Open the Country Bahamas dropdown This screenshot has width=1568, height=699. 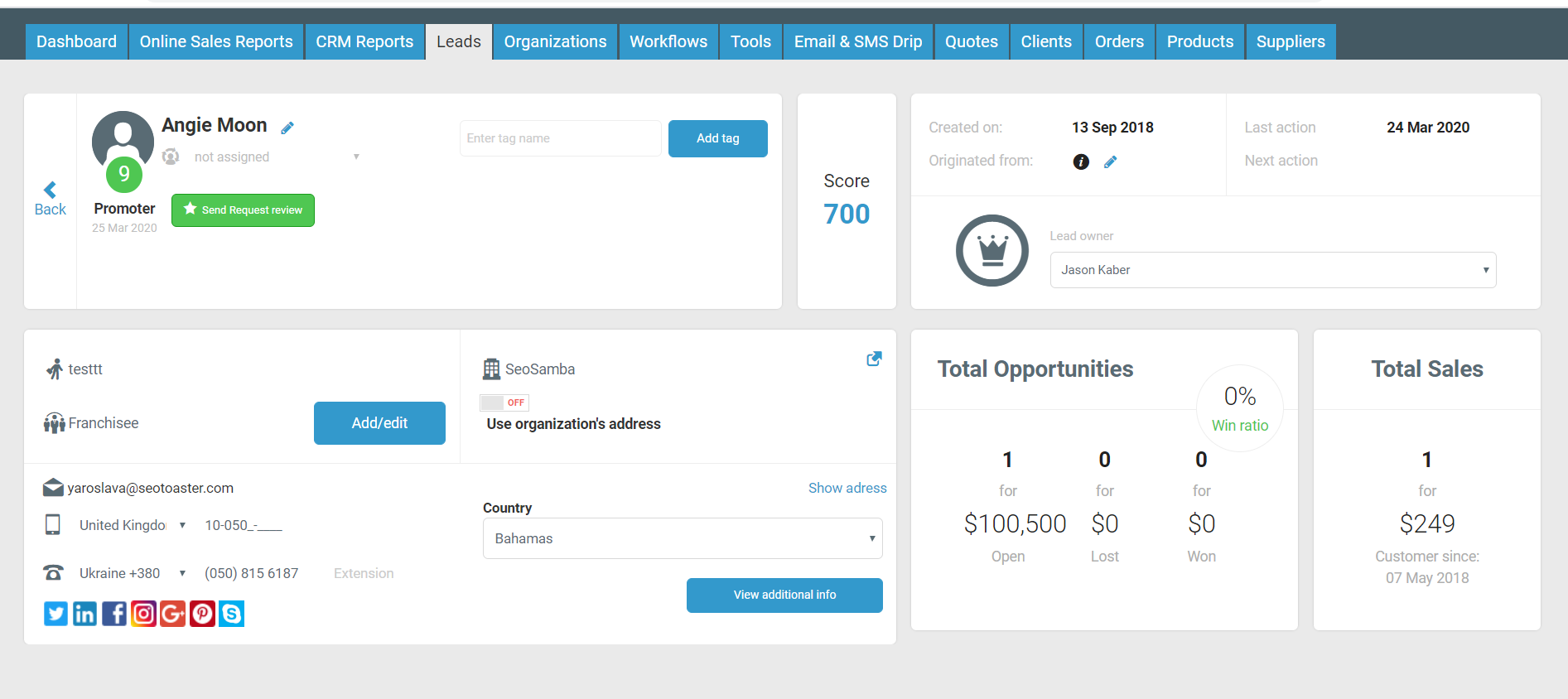[x=683, y=538]
